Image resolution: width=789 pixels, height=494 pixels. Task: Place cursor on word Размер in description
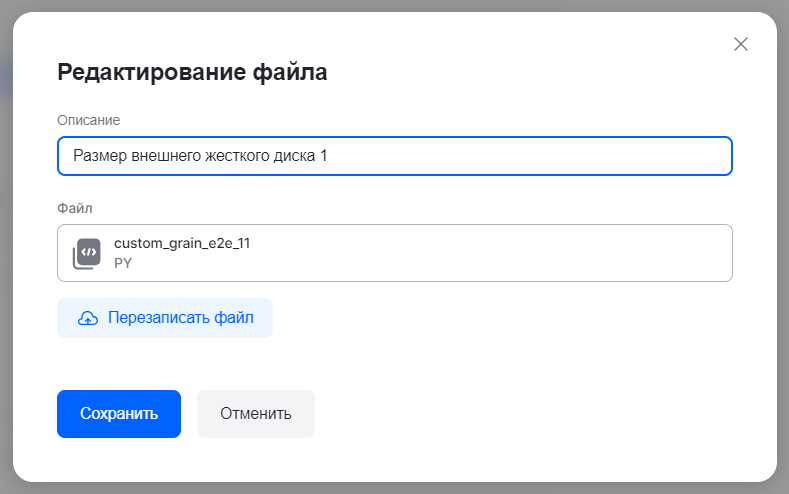pos(99,156)
